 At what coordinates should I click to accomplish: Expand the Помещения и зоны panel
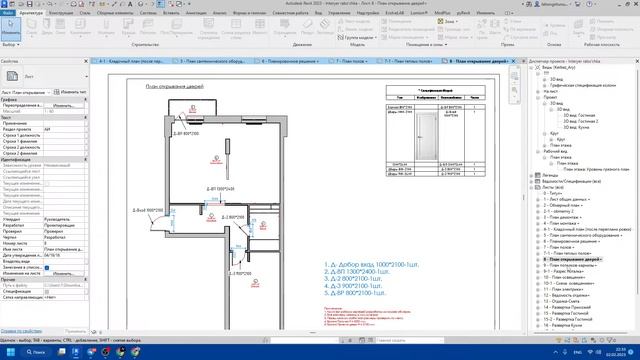click(427, 44)
